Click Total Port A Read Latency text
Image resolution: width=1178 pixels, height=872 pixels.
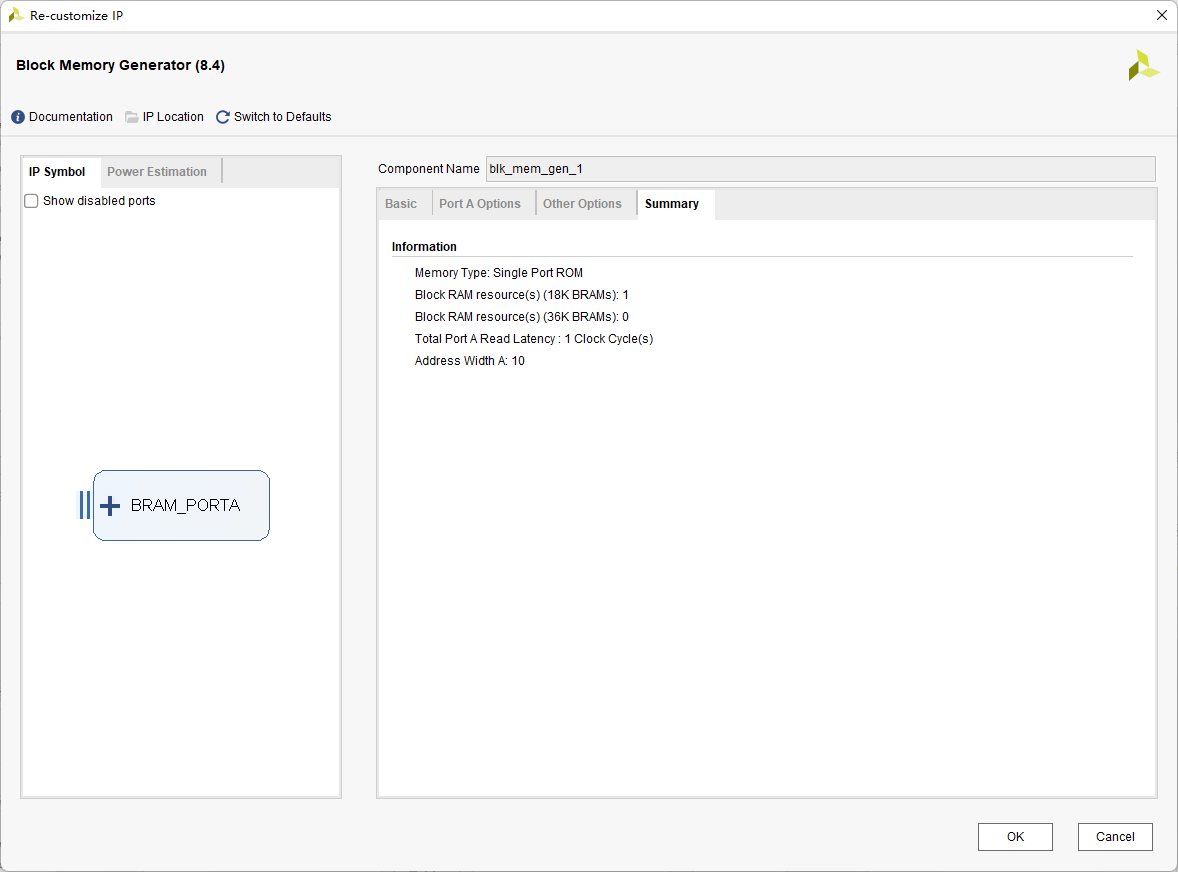coord(533,339)
